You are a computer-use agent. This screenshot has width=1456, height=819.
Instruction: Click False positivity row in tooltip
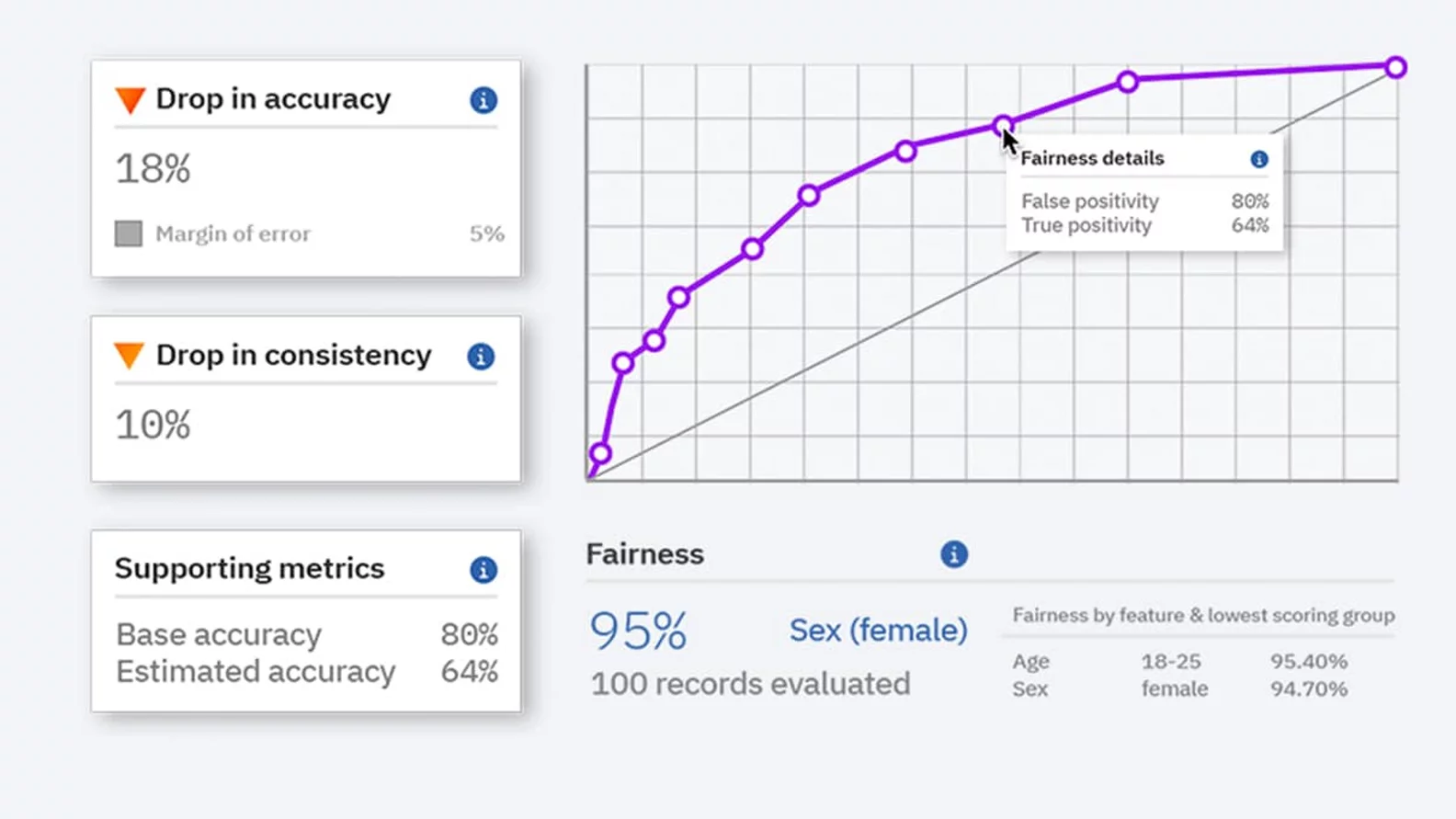coord(1143,201)
